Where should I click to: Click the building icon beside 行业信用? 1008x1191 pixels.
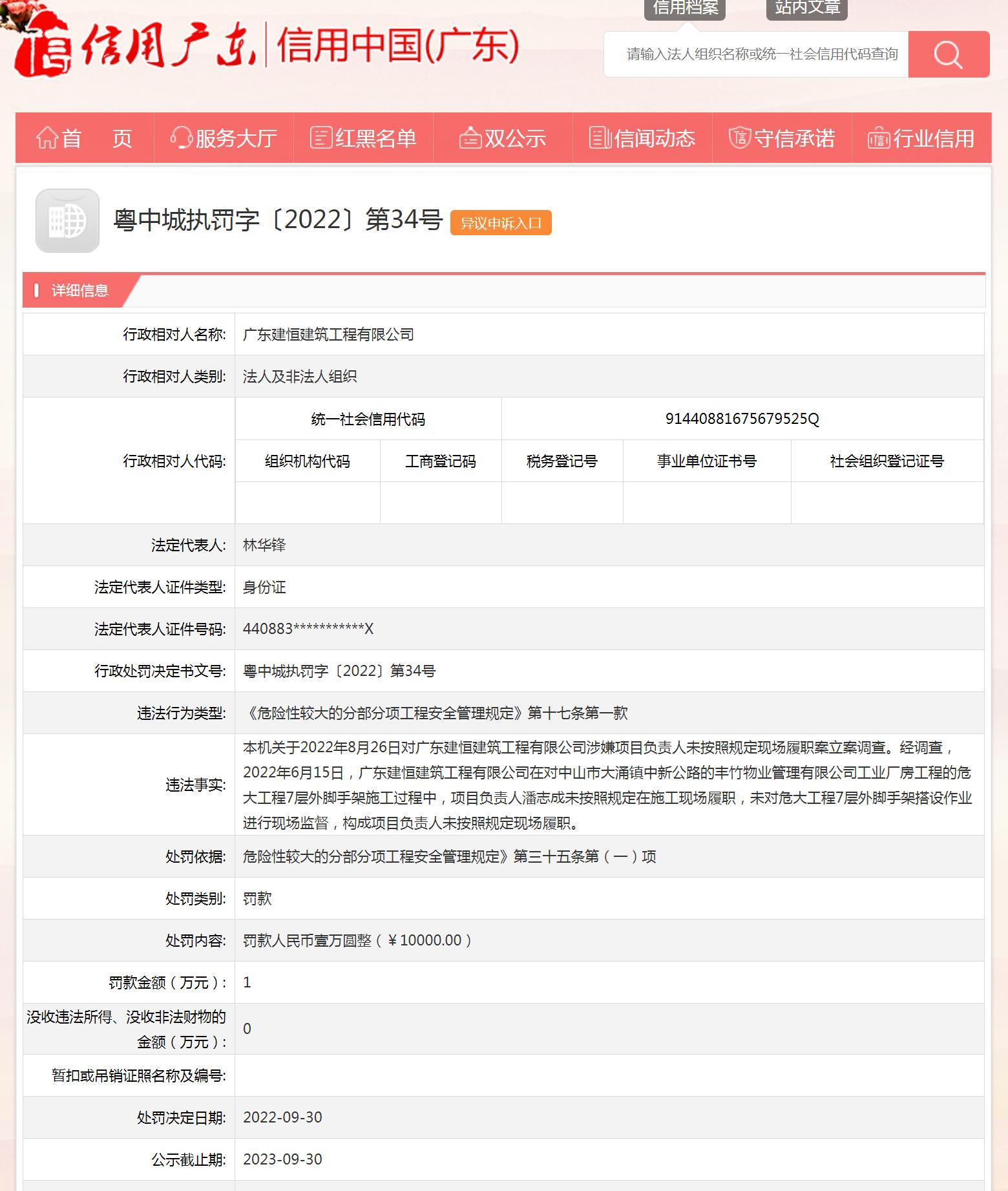tap(879, 138)
